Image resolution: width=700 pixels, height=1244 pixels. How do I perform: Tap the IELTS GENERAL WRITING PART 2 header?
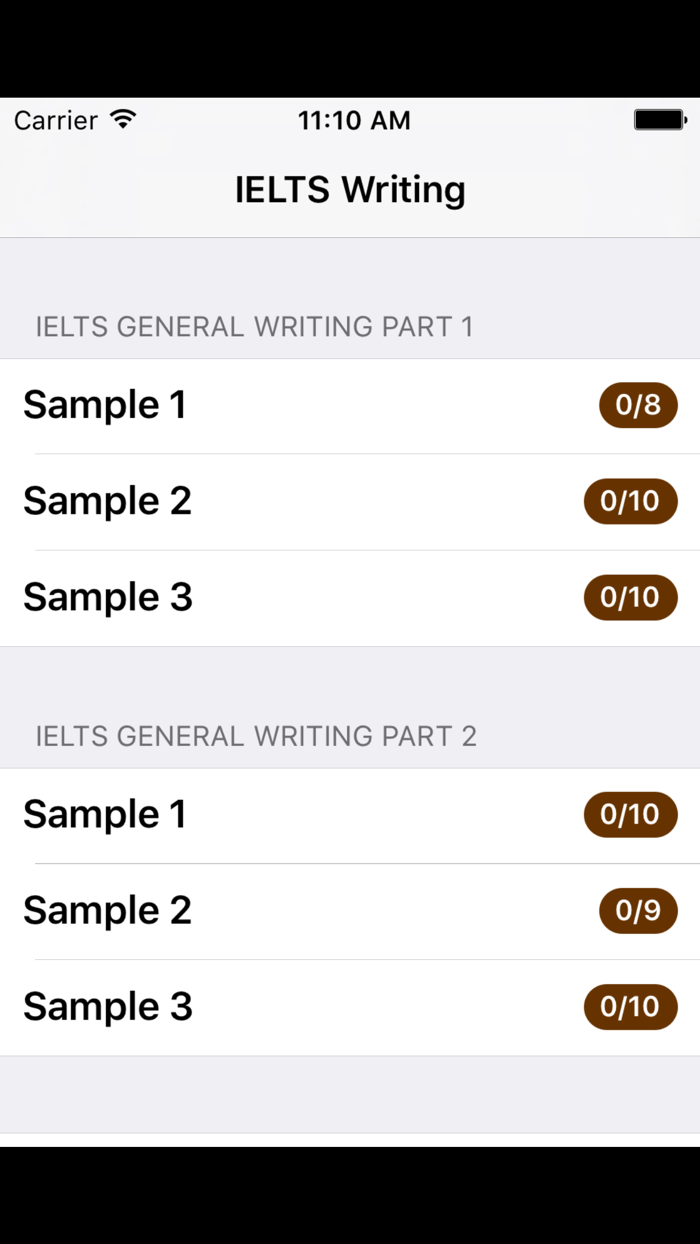[x=257, y=736]
